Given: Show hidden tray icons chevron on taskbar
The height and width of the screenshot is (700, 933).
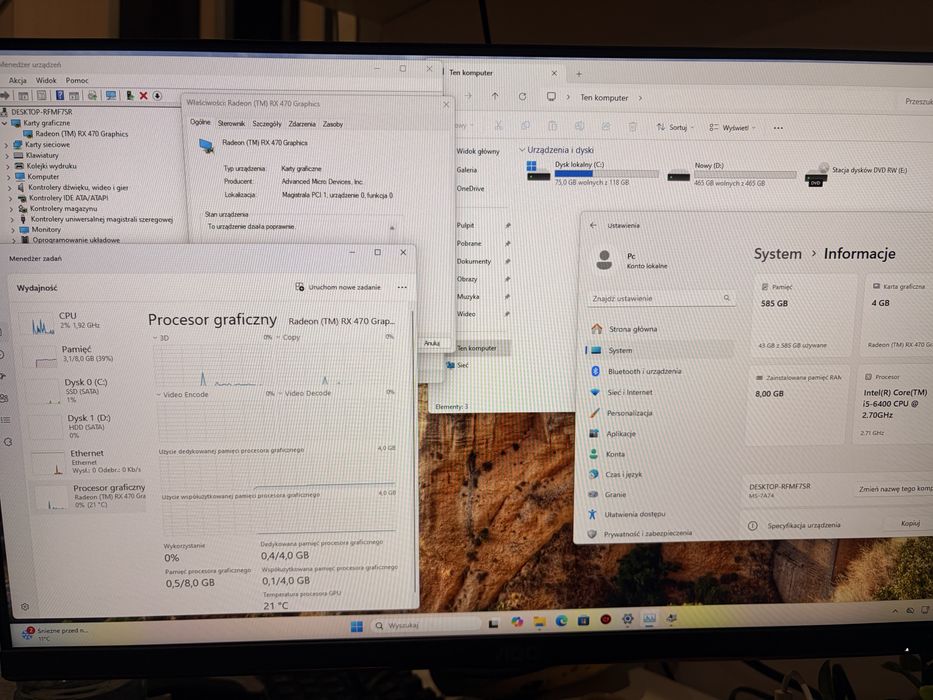Looking at the screenshot, I should [894, 611].
